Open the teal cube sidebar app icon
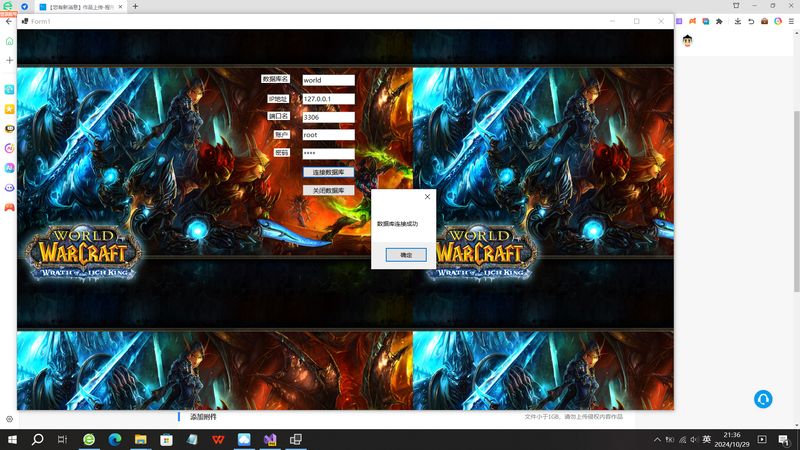Viewport: 800px width, 450px height. pos(9,89)
